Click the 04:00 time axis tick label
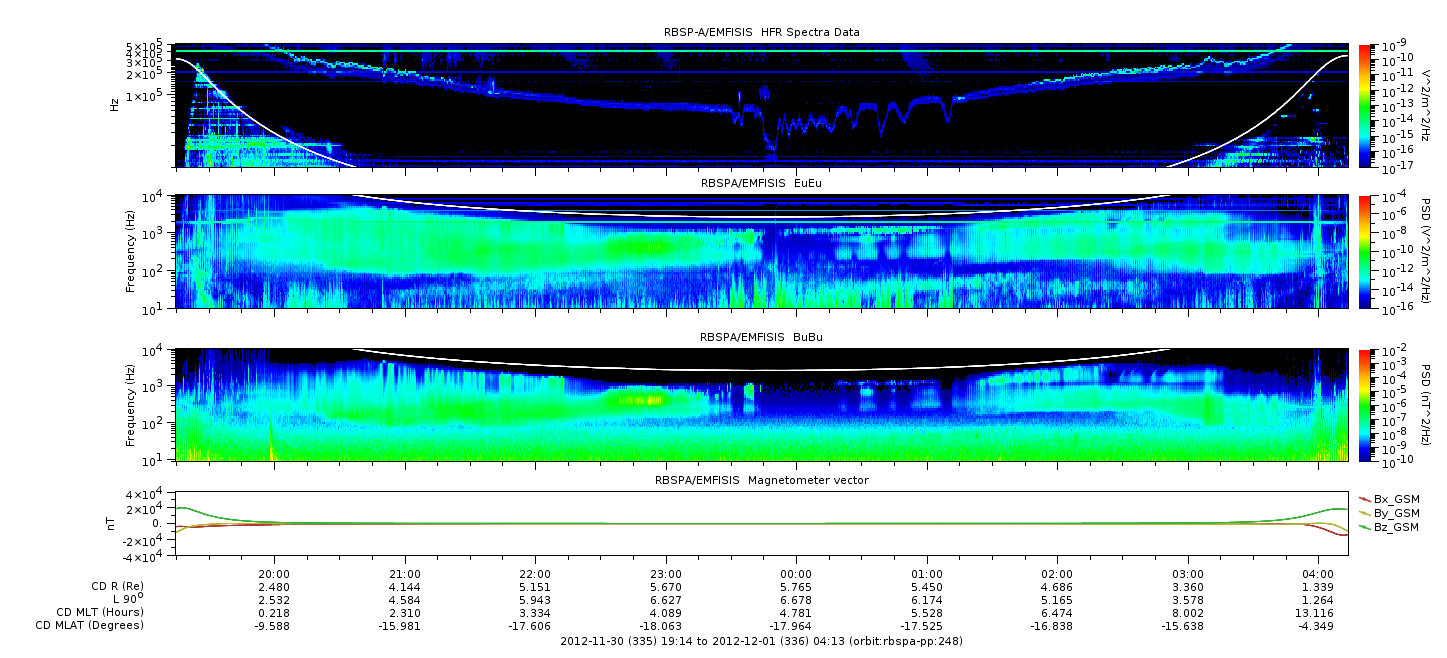The image size is (1447, 658). 1318,573
